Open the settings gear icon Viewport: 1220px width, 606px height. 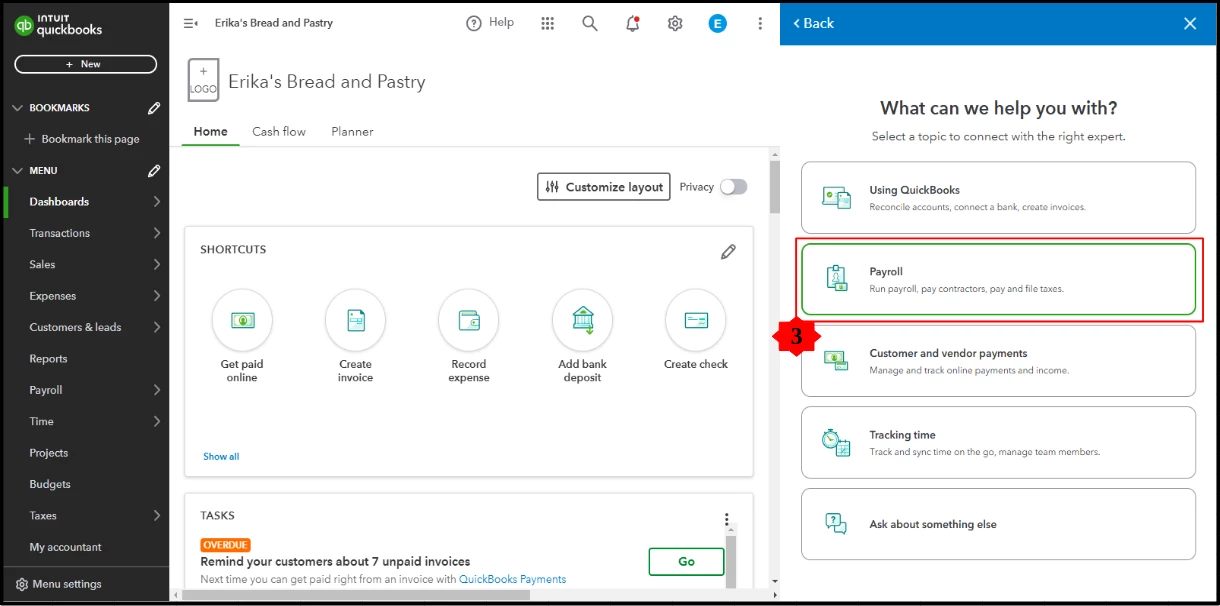pos(675,23)
